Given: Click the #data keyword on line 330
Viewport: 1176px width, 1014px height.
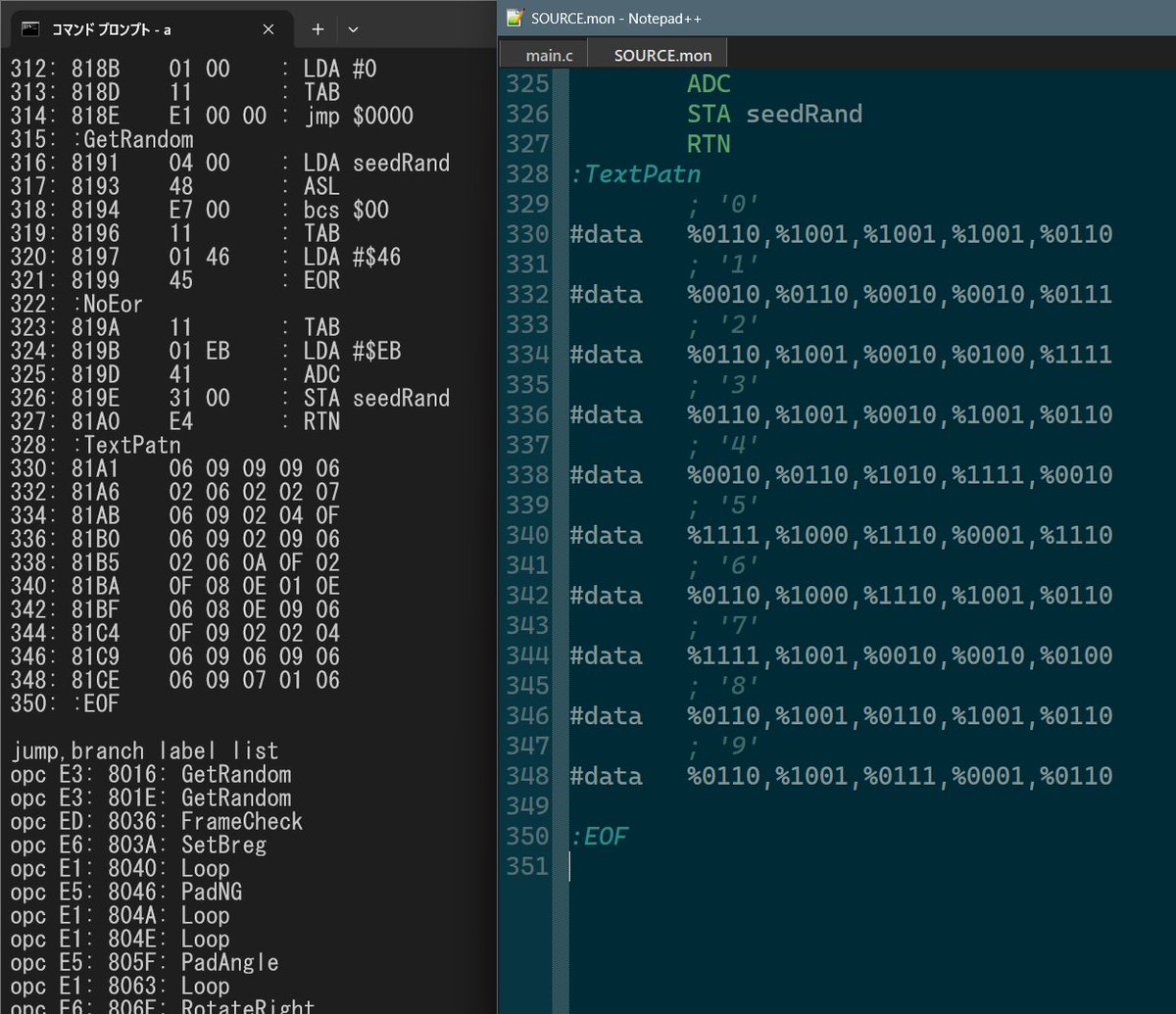Looking at the screenshot, I should coord(607,234).
